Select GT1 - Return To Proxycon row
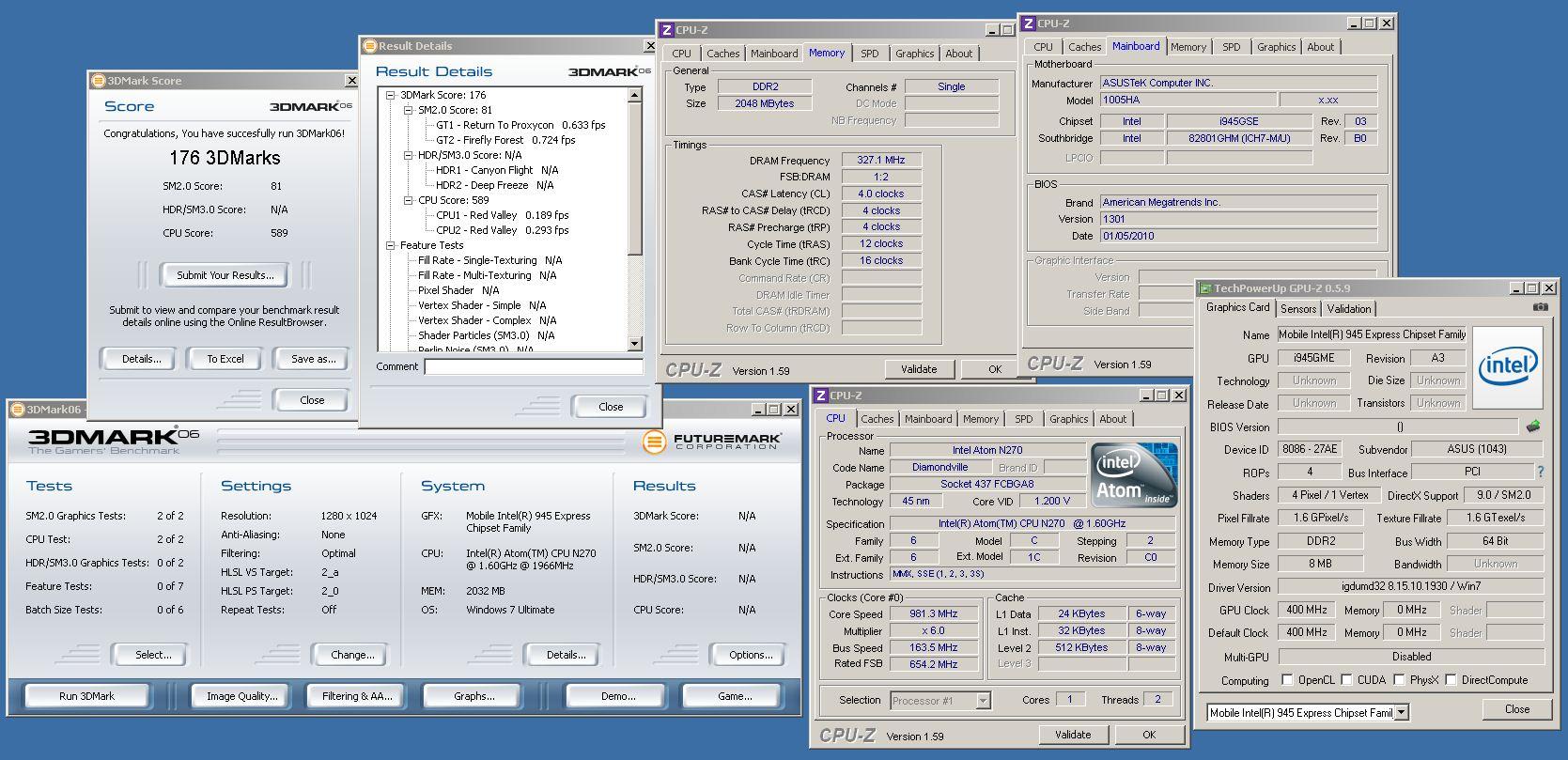The image size is (1568, 760). 520,125
